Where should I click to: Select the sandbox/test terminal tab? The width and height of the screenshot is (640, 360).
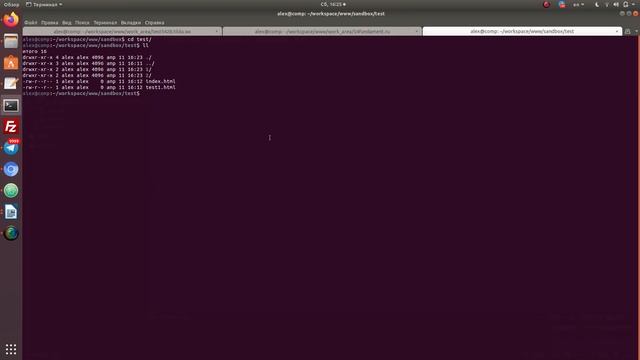[x=522, y=31]
